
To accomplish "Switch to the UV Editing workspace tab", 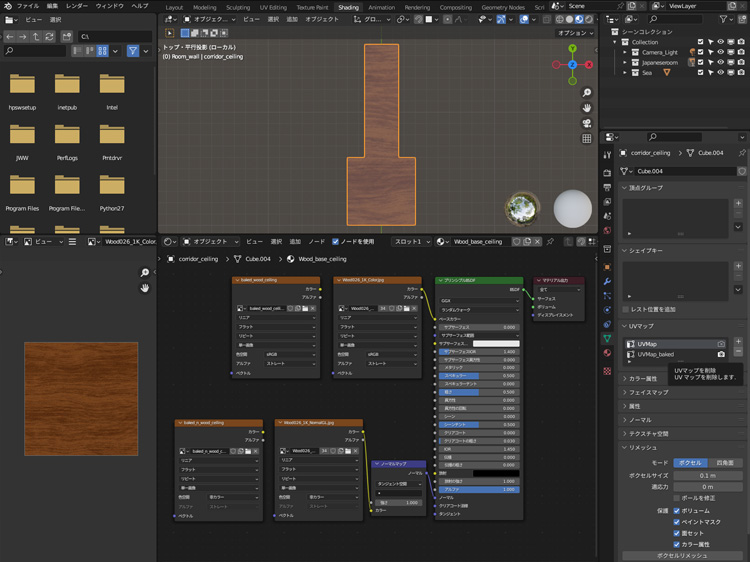I will pos(272,7).
